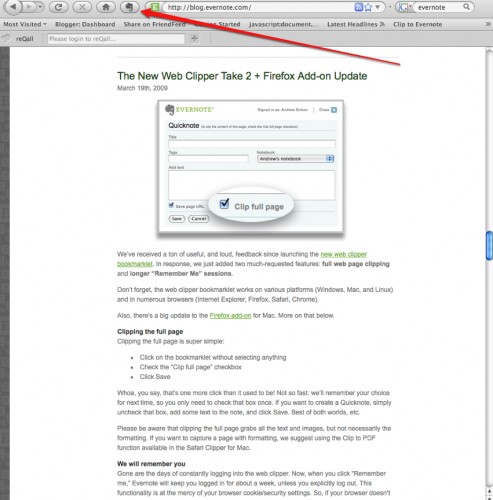The width and height of the screenshot is (493, 500).
Task: Click the vertical scrollbar thumb
Action: [489, 245]
